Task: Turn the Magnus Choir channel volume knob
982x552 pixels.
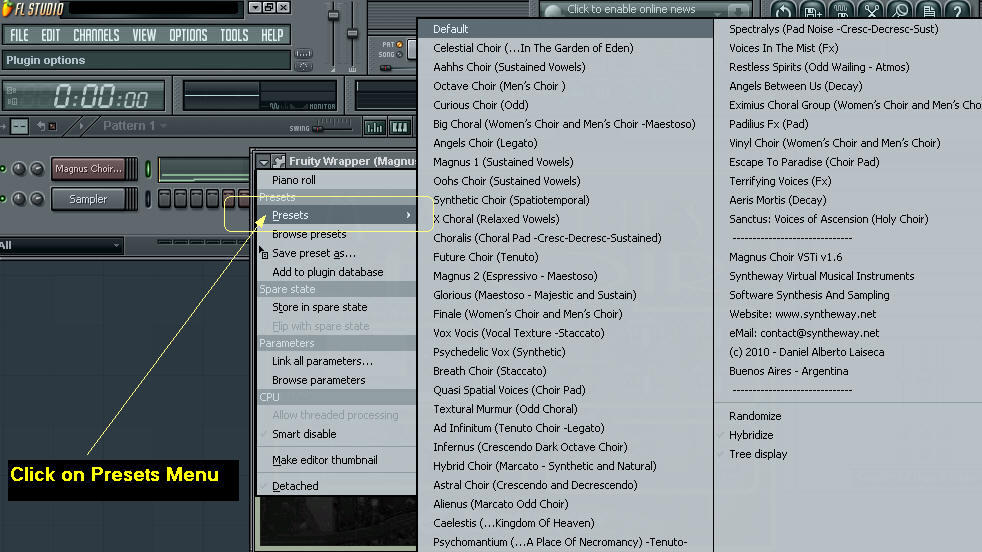Action: (37, 169)
